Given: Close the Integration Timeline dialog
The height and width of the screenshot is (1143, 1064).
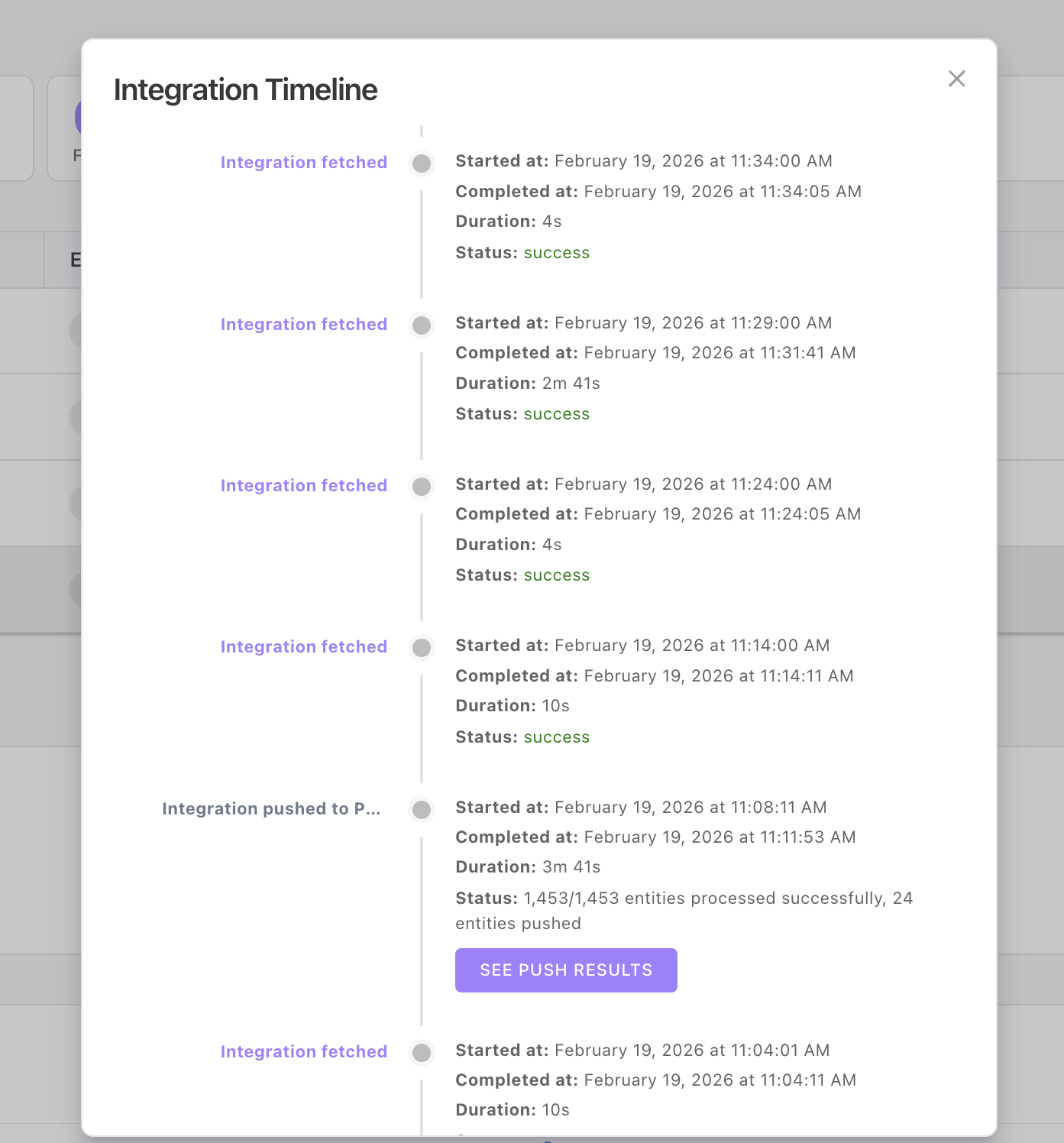Looking at the screenshot, I should click(956, 79).
